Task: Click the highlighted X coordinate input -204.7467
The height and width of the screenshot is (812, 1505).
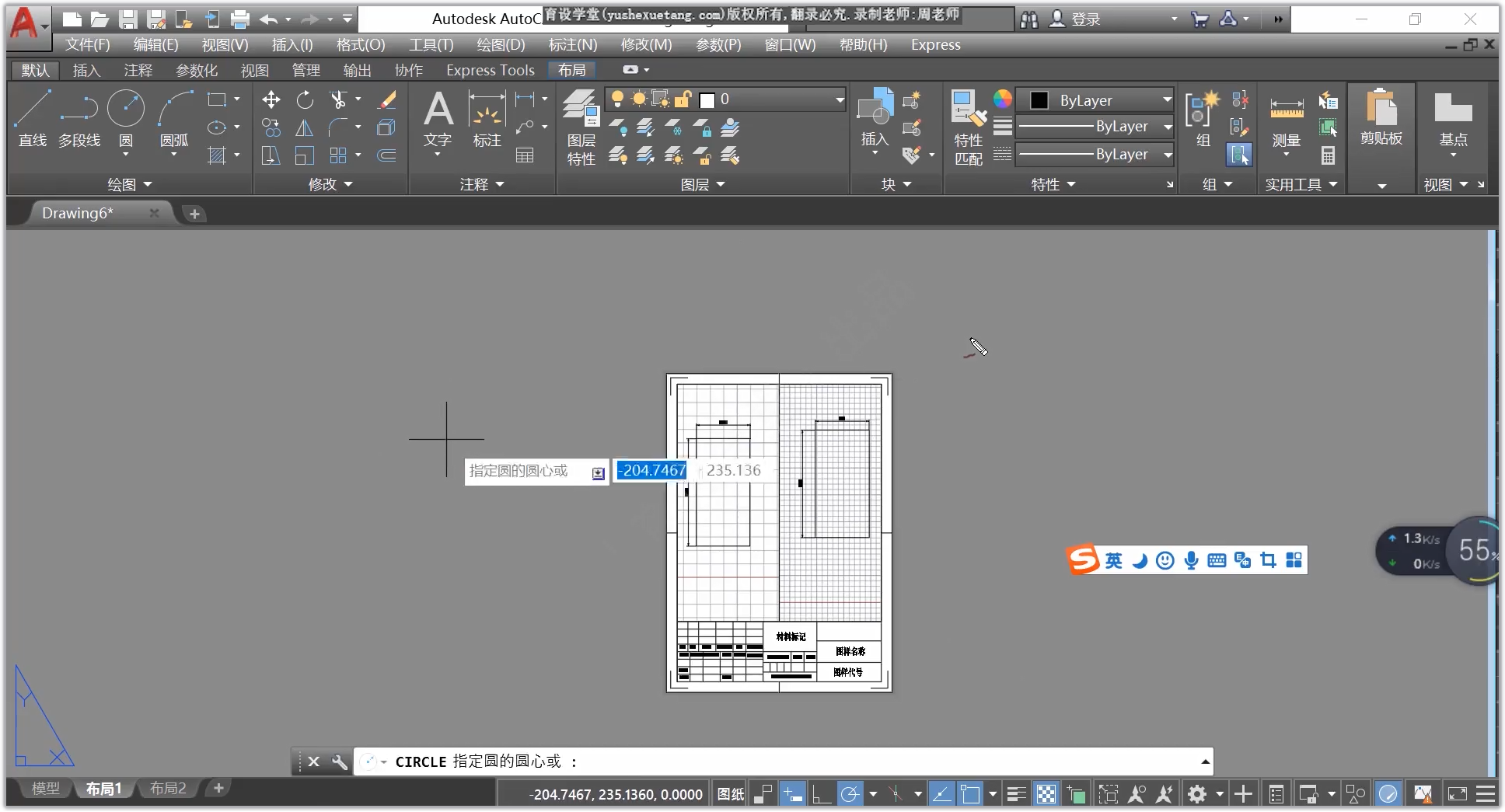Action: tap(651, 470)
